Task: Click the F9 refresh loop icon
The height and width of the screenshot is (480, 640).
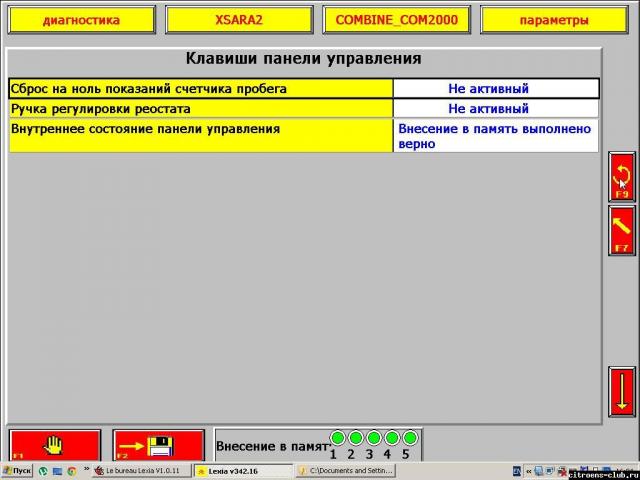Action: click(622, 177)
